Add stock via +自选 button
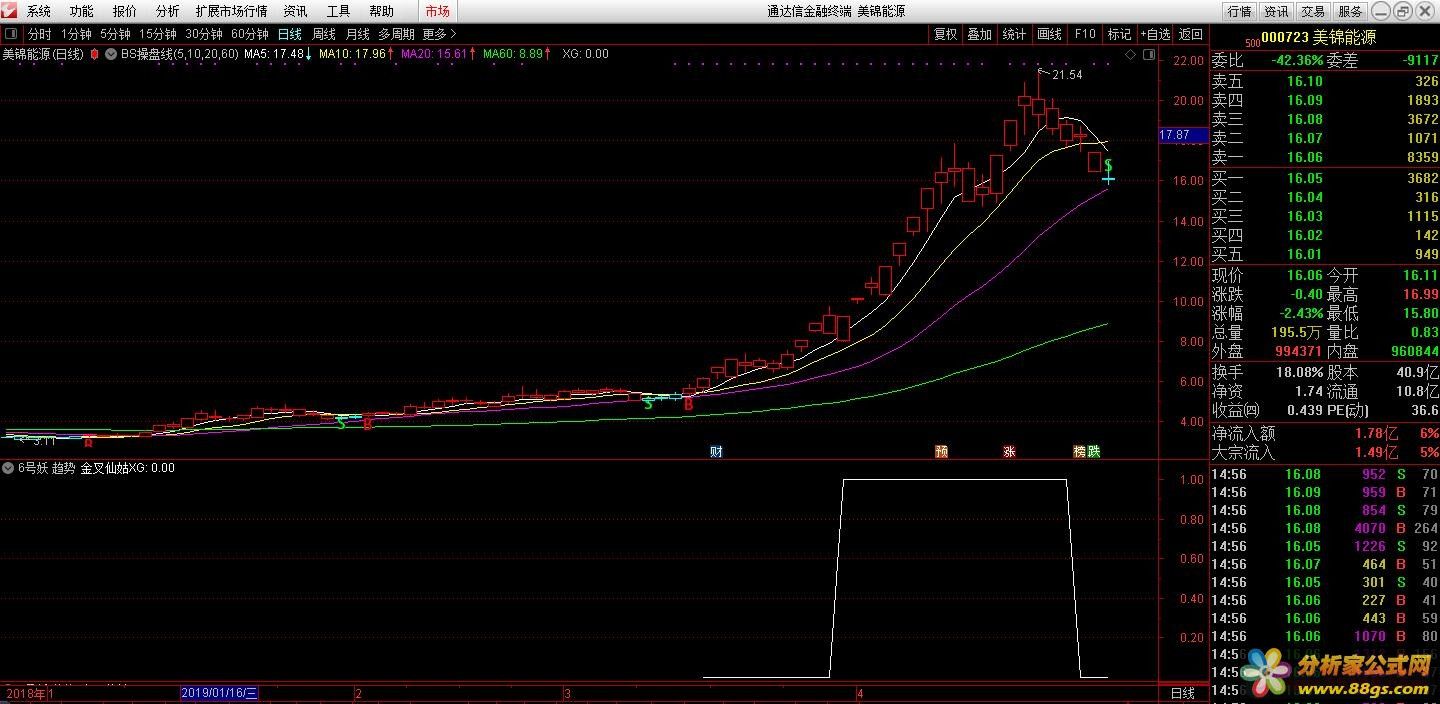The image size is (1440, 704). [1154, 34]
